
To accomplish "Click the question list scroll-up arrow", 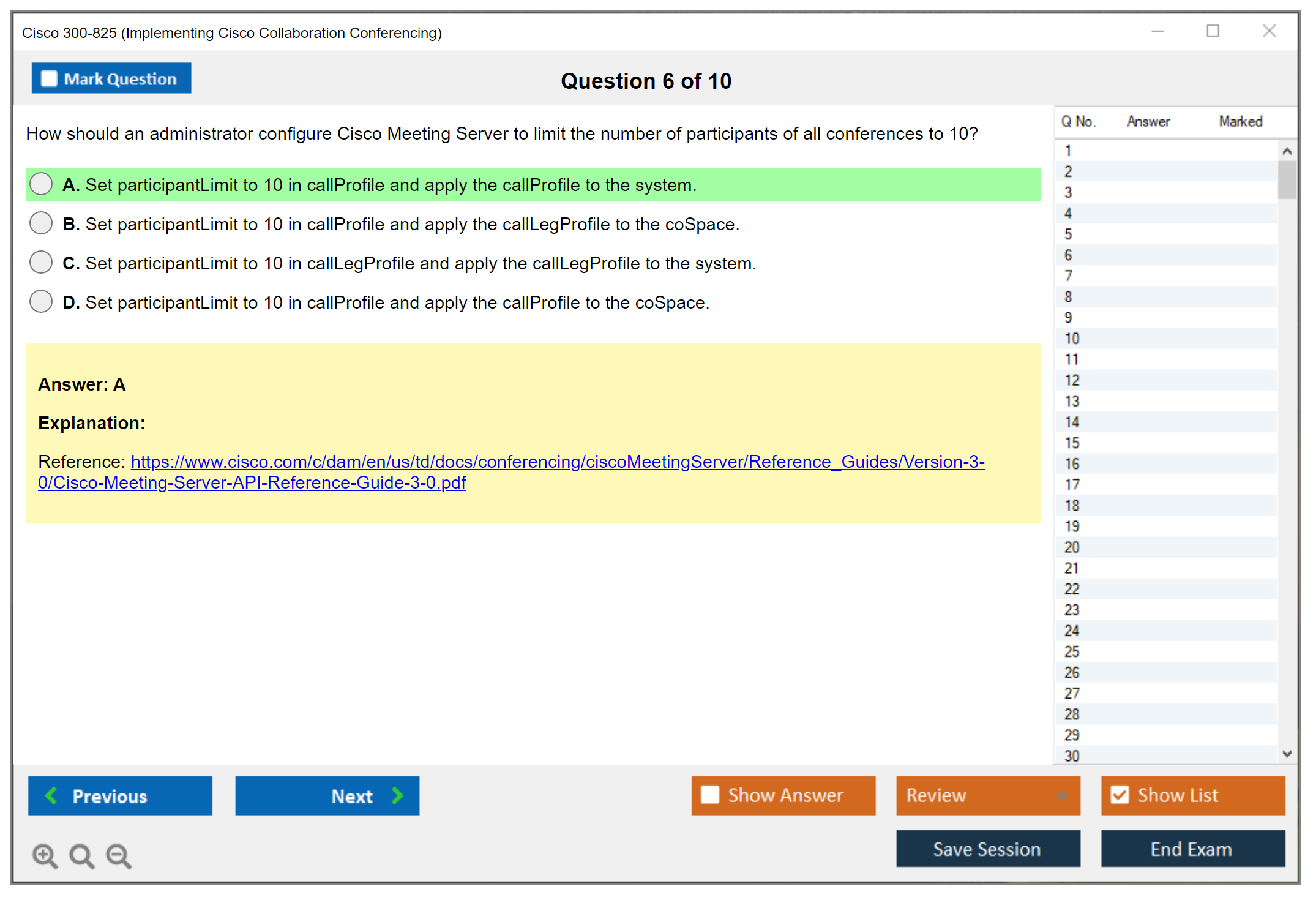I will coord(1287,151).
